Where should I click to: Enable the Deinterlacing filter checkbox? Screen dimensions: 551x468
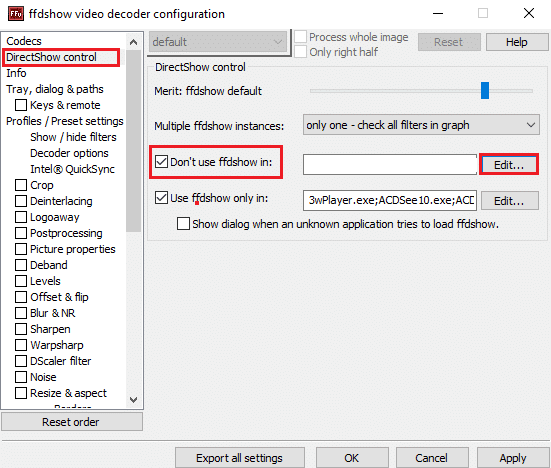coord(21,201)
